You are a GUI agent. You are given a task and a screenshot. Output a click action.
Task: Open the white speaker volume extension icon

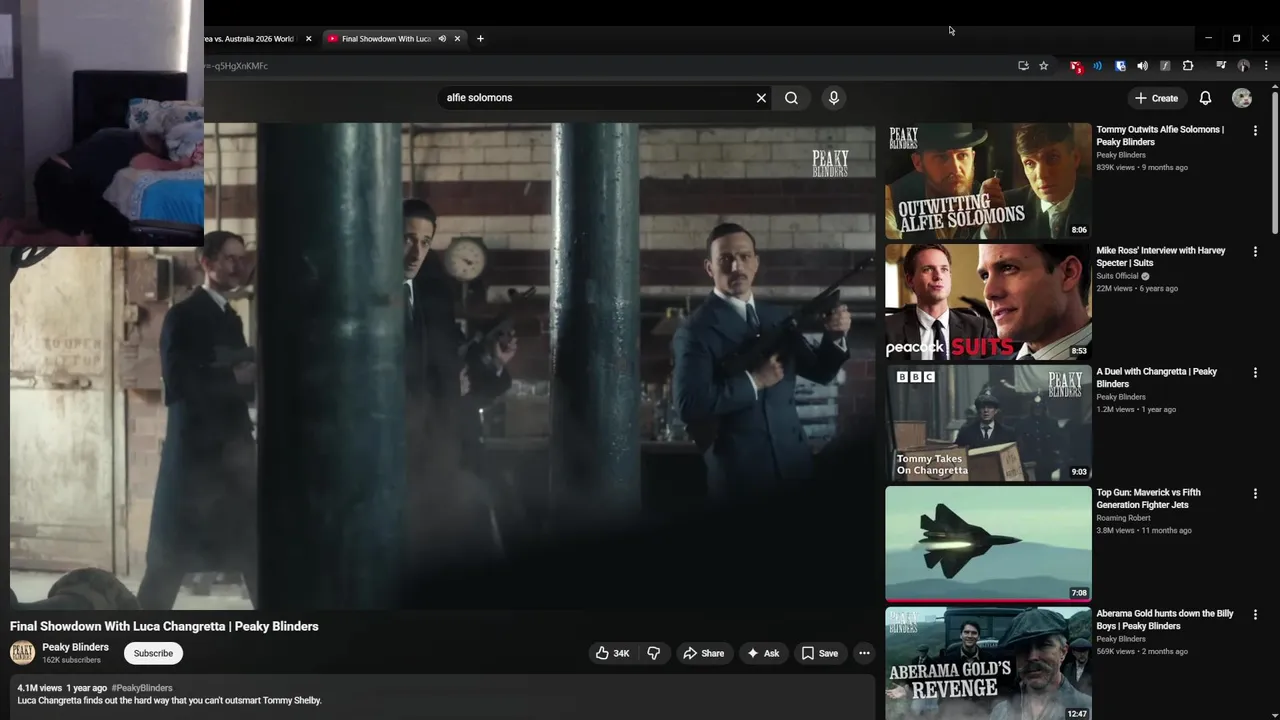coord(1142,66)
